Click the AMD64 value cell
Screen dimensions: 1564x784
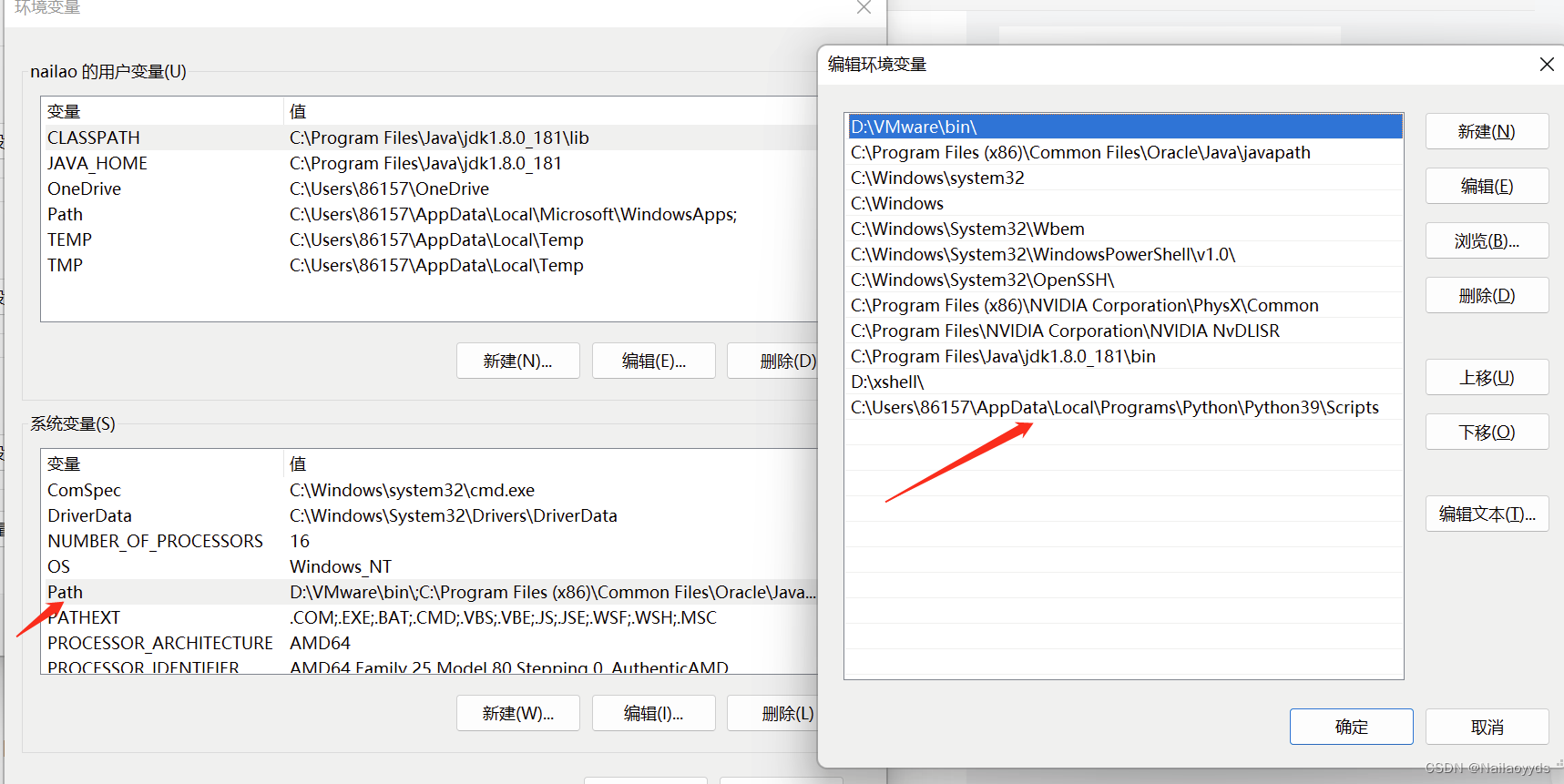click(x=320, y=643)
